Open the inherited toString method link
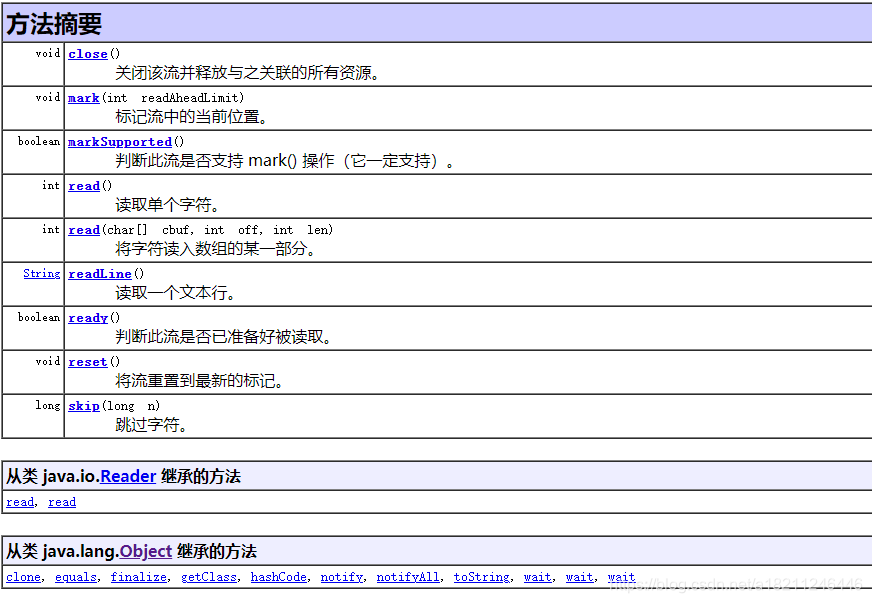 [x=482, y=577]
